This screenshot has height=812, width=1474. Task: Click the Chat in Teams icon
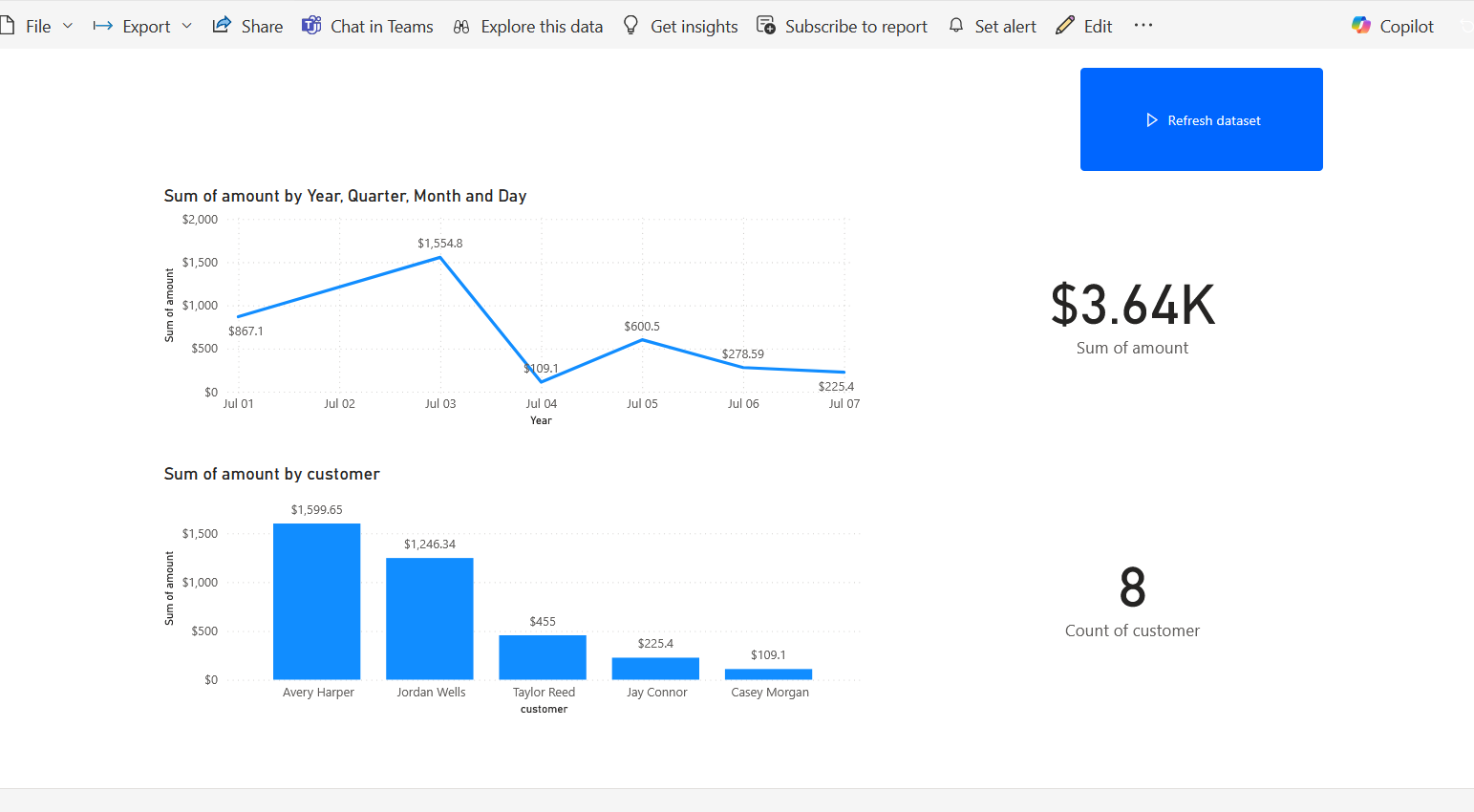(310, 25)
